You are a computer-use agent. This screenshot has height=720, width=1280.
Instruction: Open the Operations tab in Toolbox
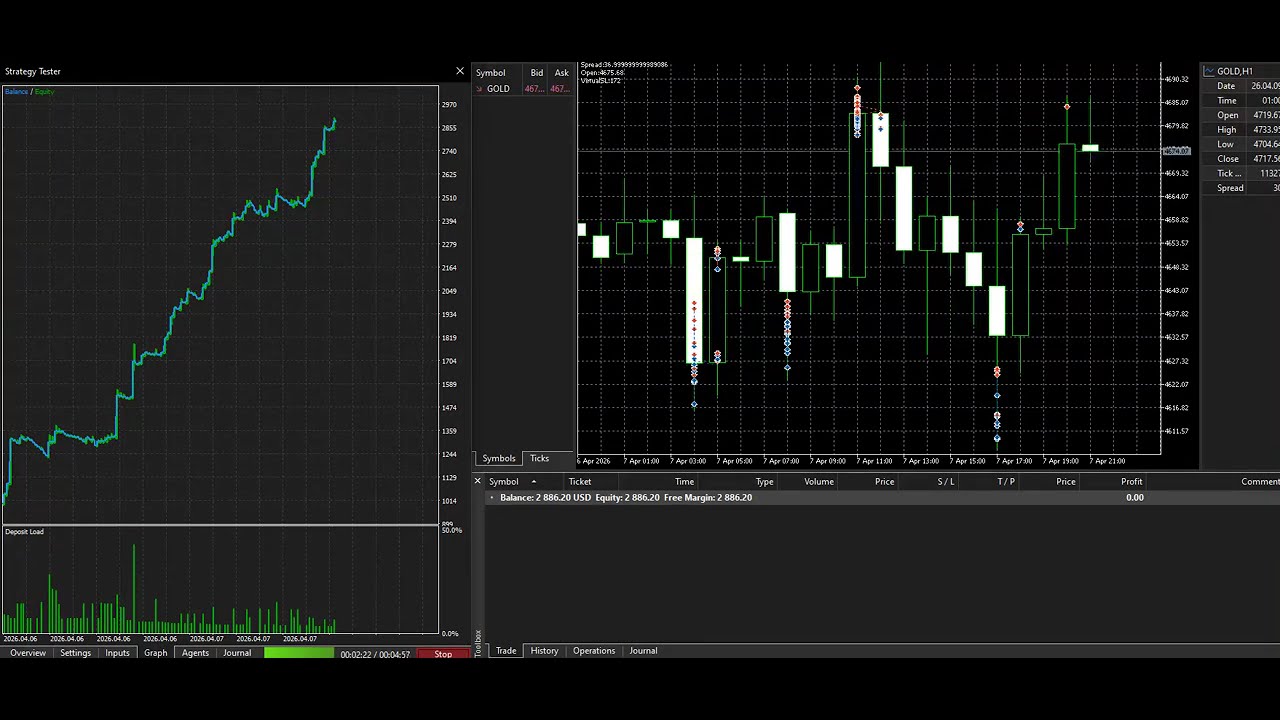[594, 650]
